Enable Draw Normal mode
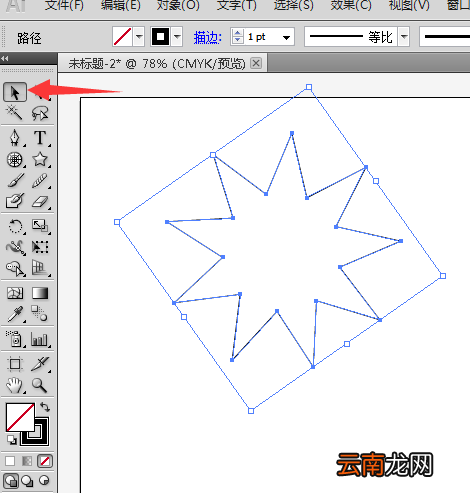 coord(11,481)
